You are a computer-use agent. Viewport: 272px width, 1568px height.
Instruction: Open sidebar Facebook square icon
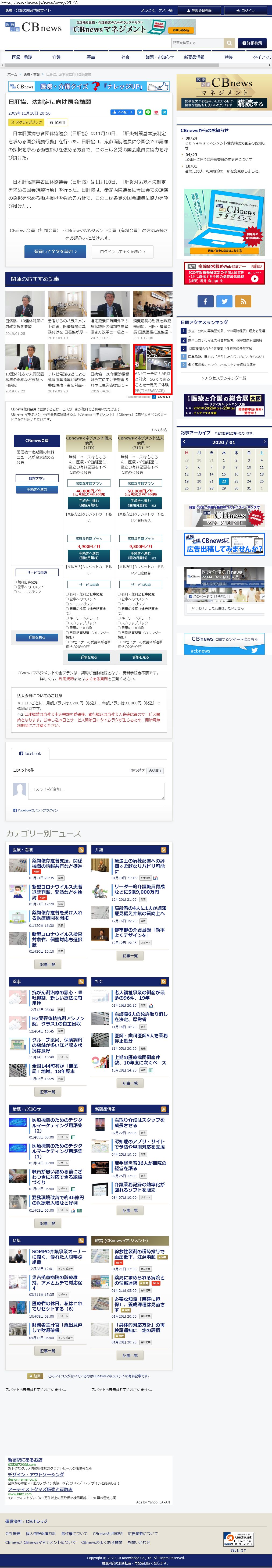click(205, 301)
